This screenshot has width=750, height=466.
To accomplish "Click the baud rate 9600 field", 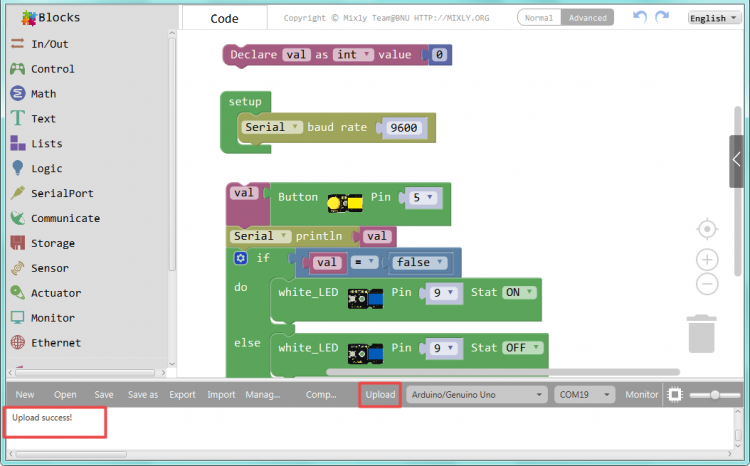I will tap(404, 128).
